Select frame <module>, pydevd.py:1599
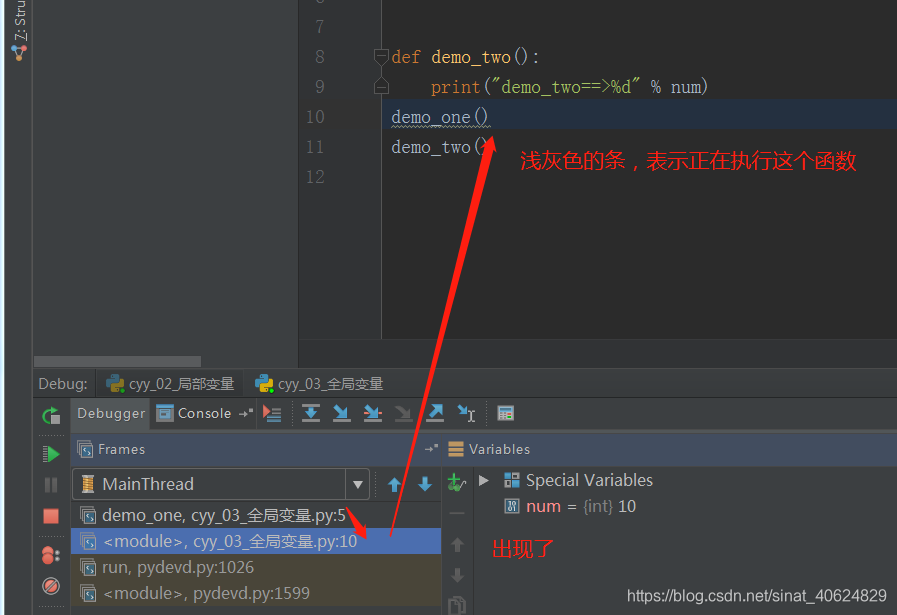The width and height of the screenshot is (897, 615). pos(256,593)
